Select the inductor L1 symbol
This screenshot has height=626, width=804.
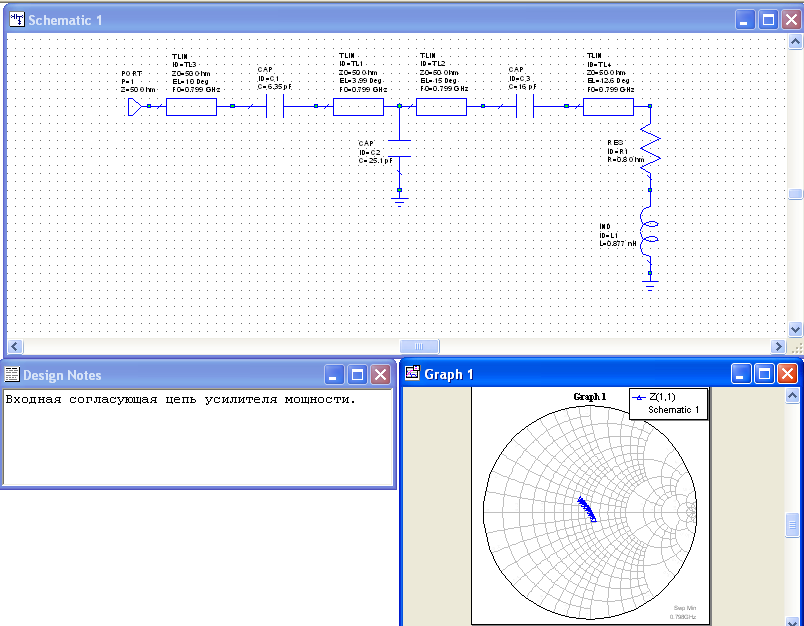[x=649, y=231]
